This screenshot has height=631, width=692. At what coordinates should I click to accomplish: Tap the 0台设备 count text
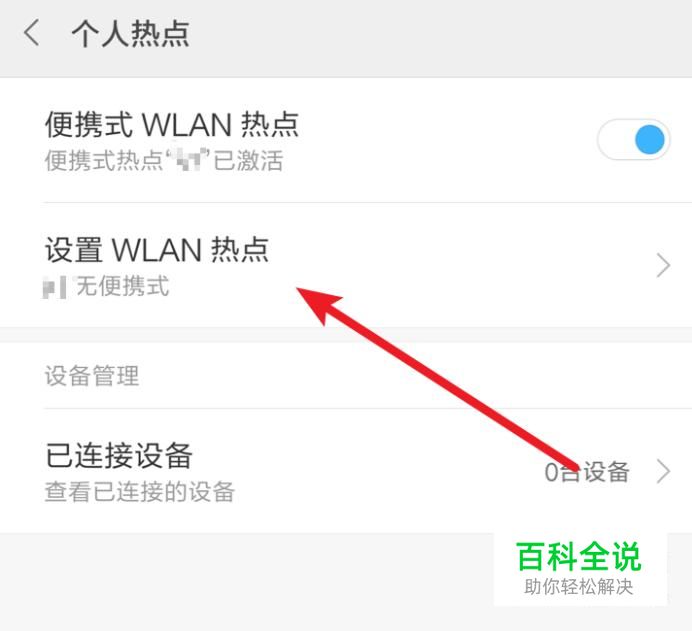coord(587,472)
